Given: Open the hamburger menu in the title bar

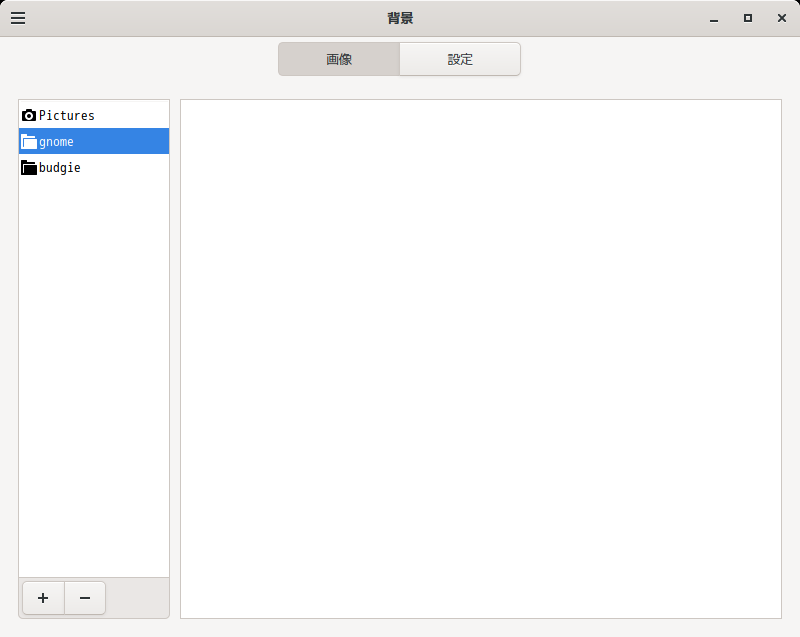Looking at the screenshot, I should click(18, 18).
